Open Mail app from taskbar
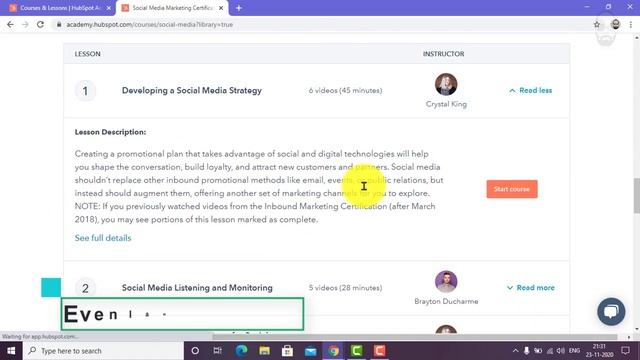The image size is (640, 360). coord(310,351)
